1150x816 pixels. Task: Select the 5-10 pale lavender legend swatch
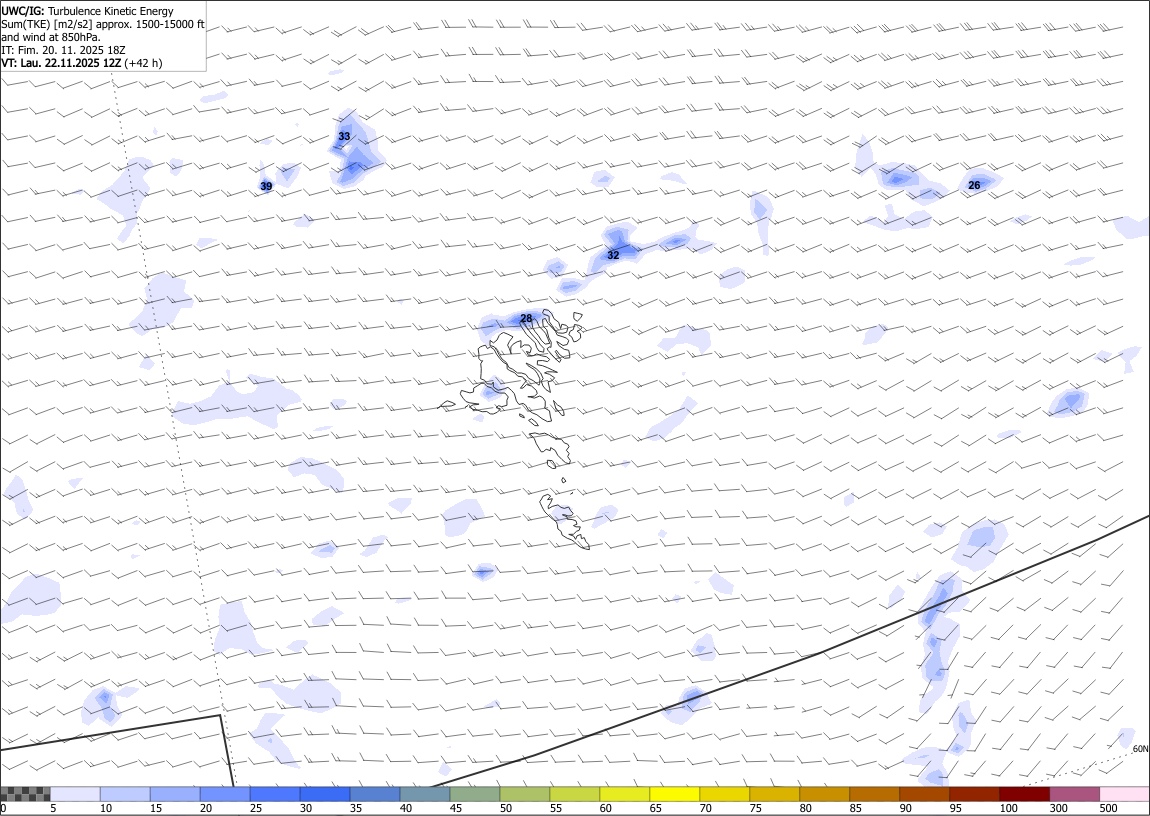pos(75,794)
